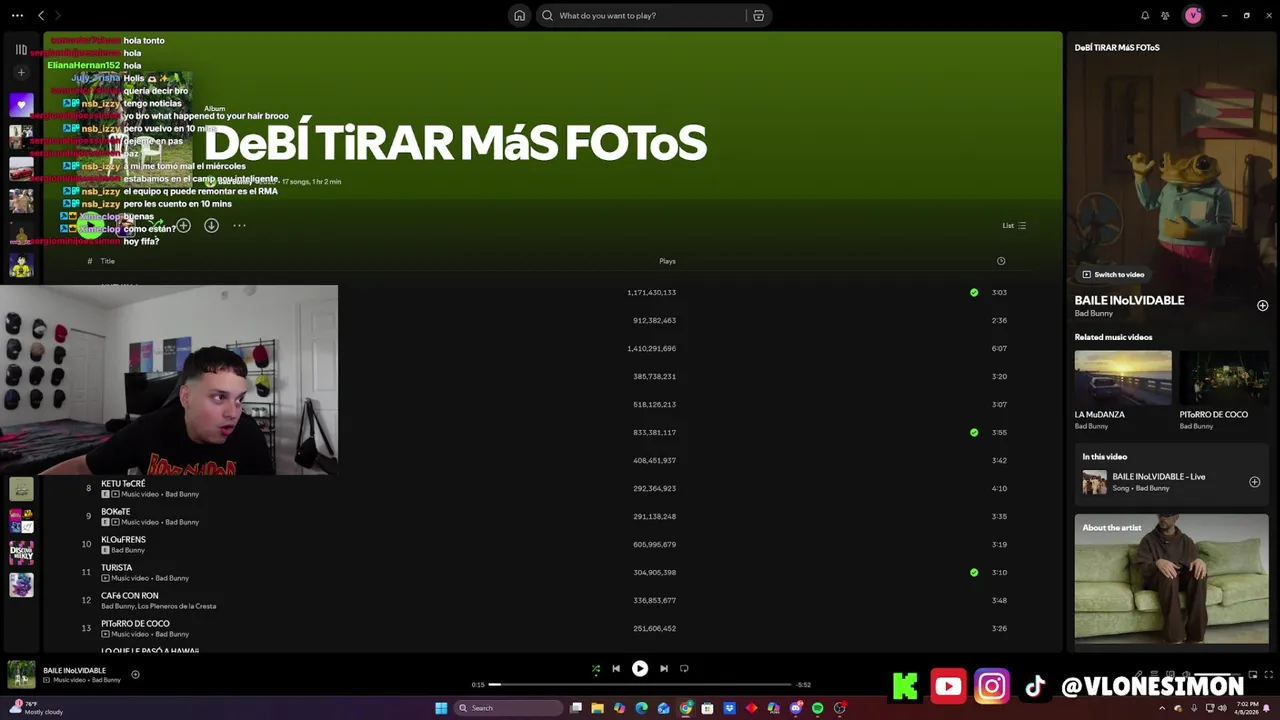The height and width of the screenshot is (720, 1280).
Task: Sort by Plays column header
Action: coord(667,261)
